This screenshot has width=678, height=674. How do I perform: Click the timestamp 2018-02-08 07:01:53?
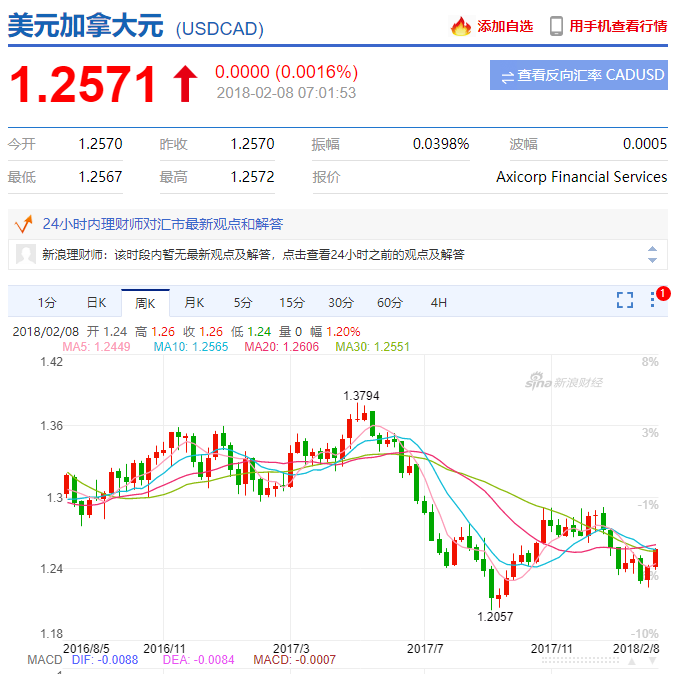point(286,93)
